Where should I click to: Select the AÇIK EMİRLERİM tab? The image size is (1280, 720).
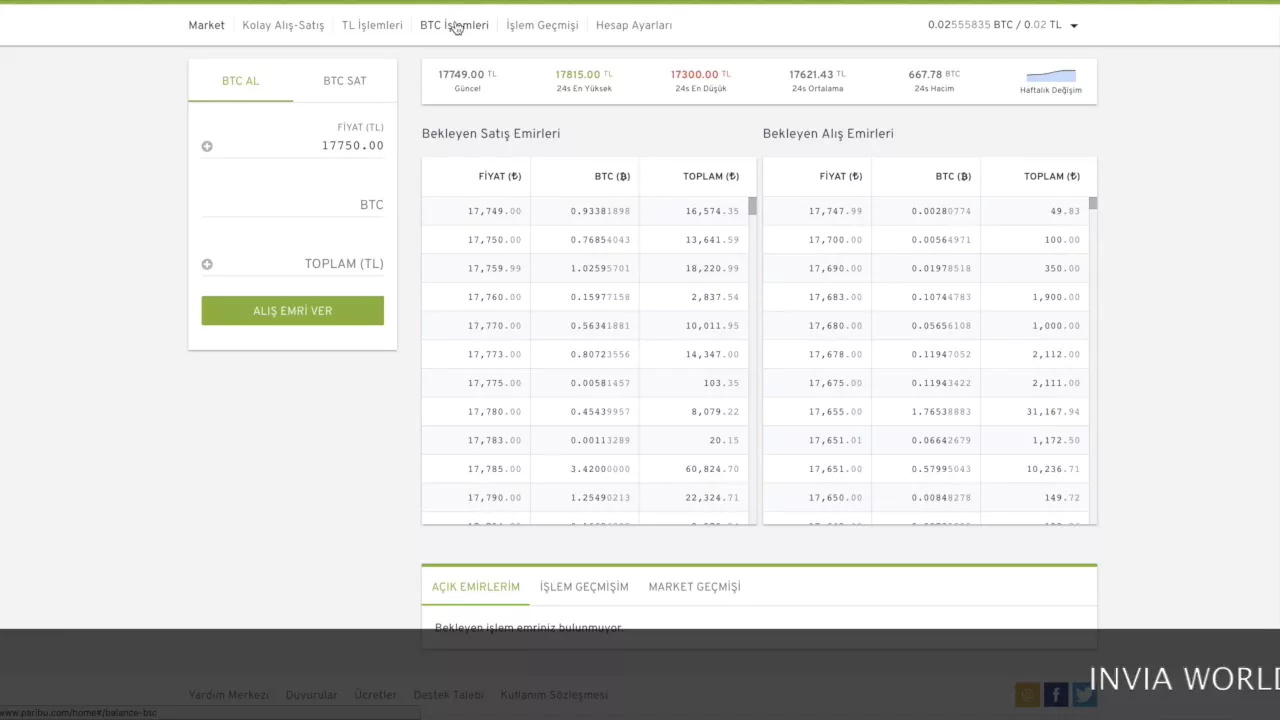(476, 587)
